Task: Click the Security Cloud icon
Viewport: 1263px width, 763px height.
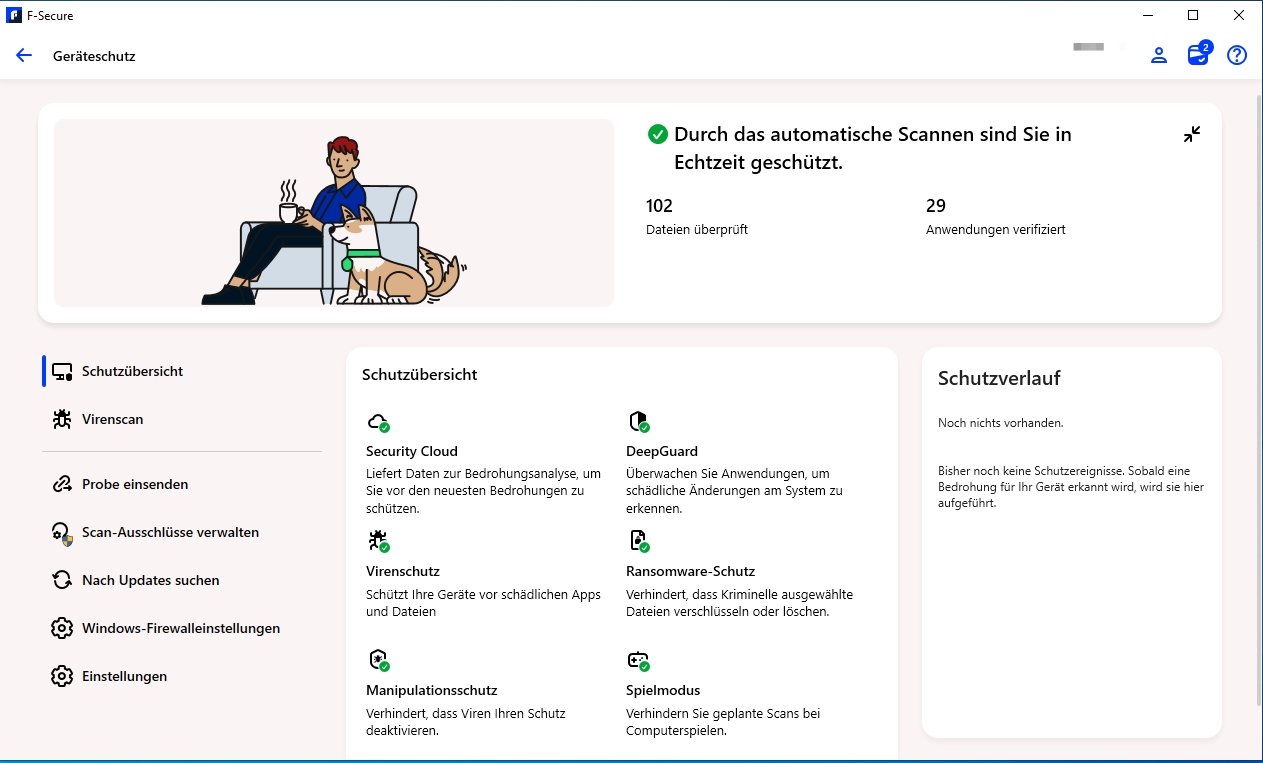Action: (378, 421)
